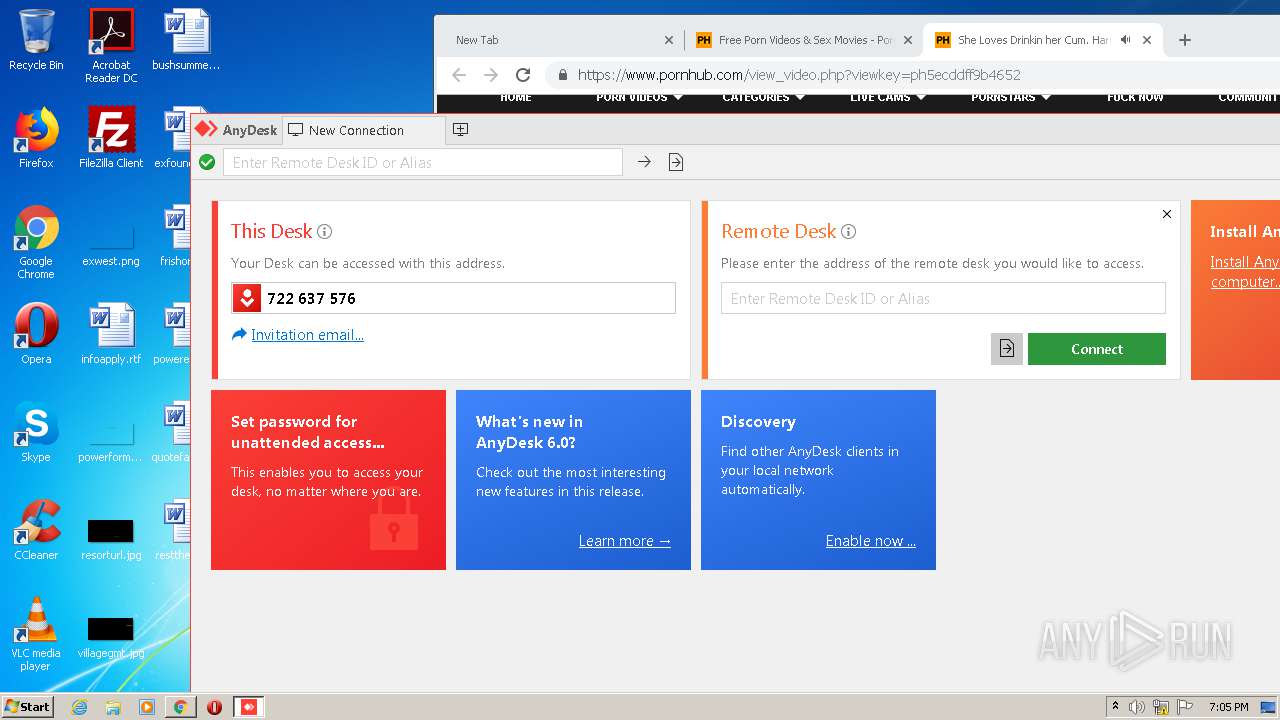Close the Remote Desk panel
The width and height of the screenshot is (1280, 720).
coord(1166,214)
